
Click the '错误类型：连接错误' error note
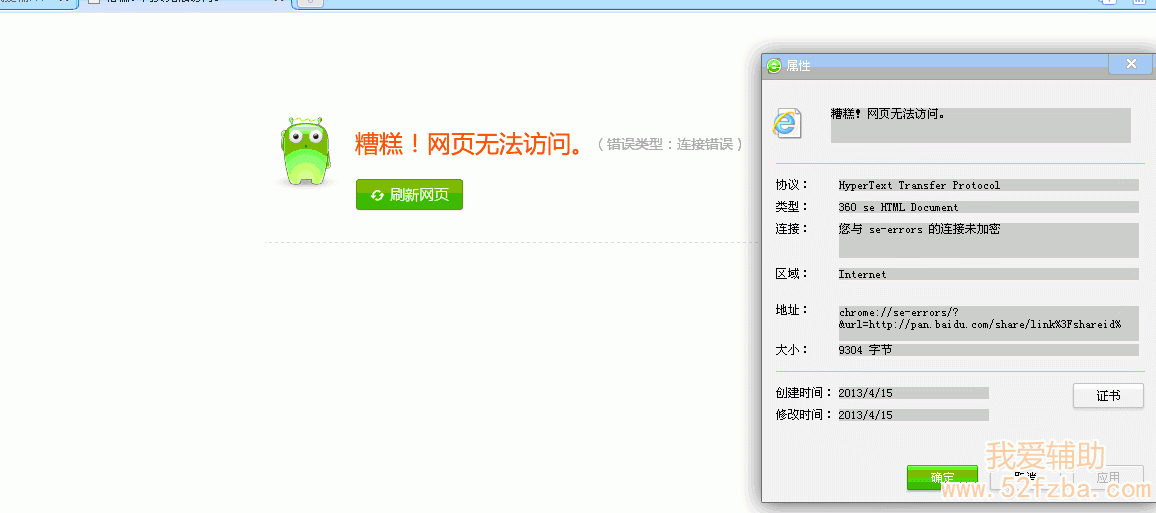(670, 144)
